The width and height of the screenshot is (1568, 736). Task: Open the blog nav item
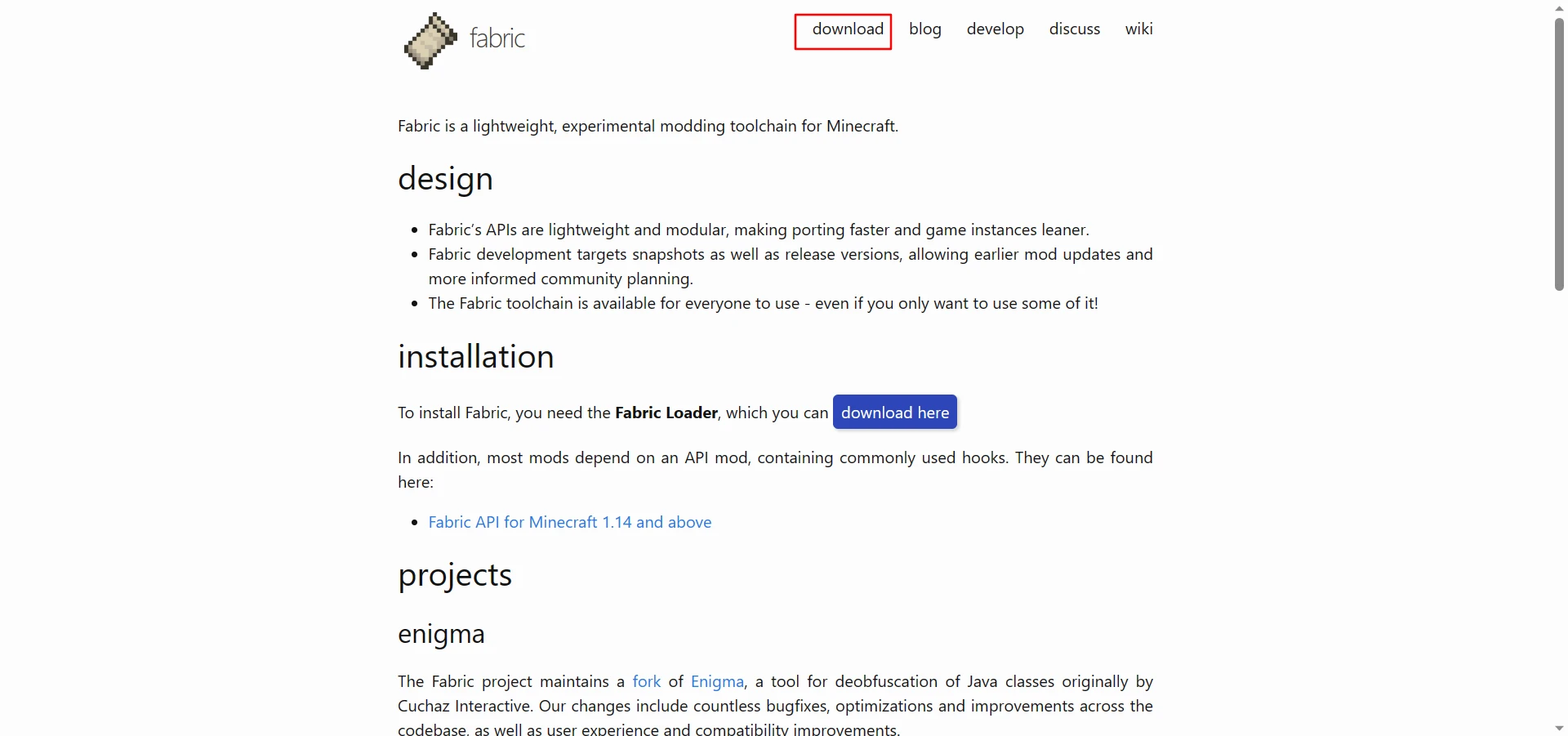925,29
